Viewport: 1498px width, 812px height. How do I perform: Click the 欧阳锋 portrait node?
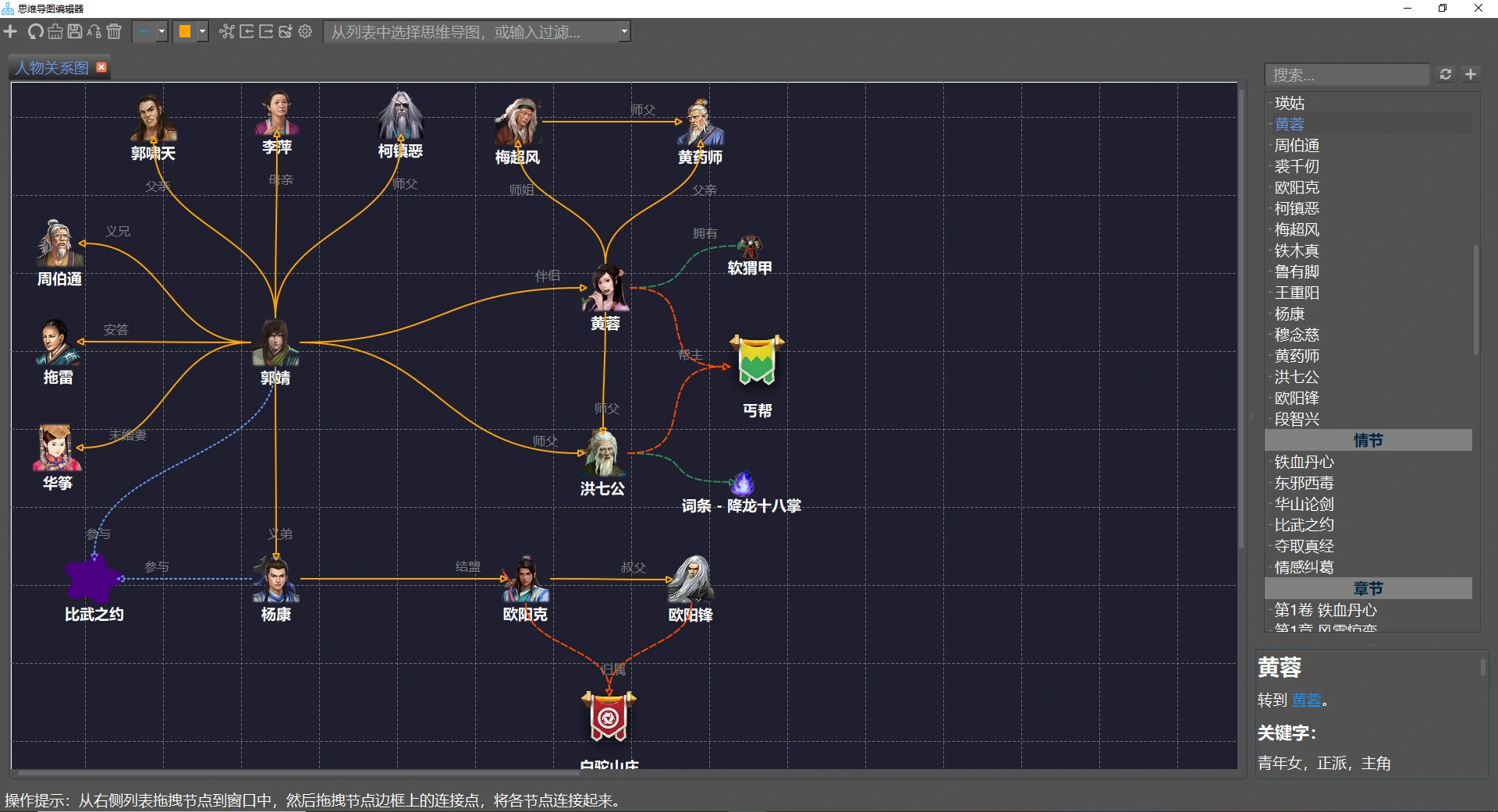click(x=690, y=579)
